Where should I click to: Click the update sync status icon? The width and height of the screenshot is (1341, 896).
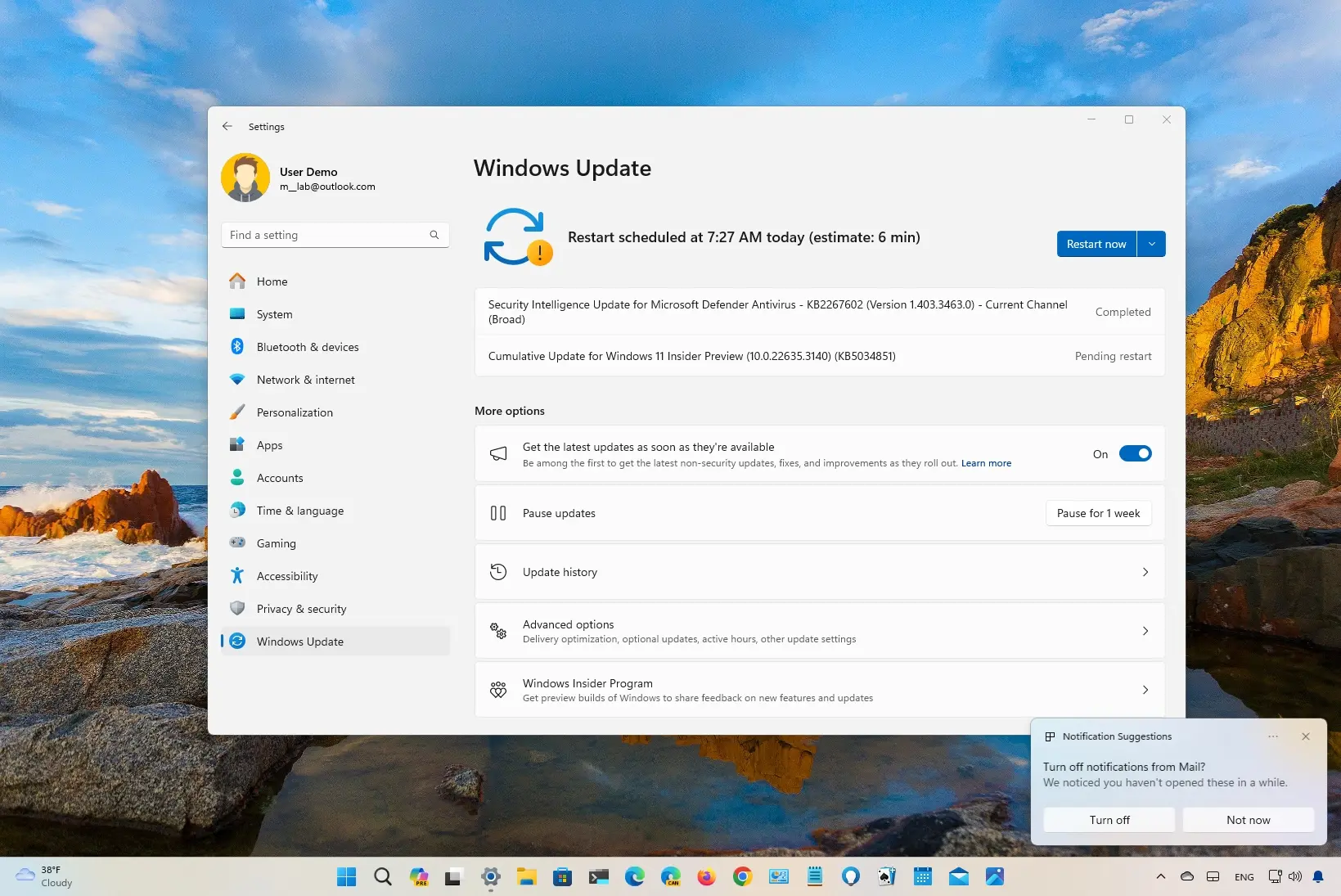point(517,237)
